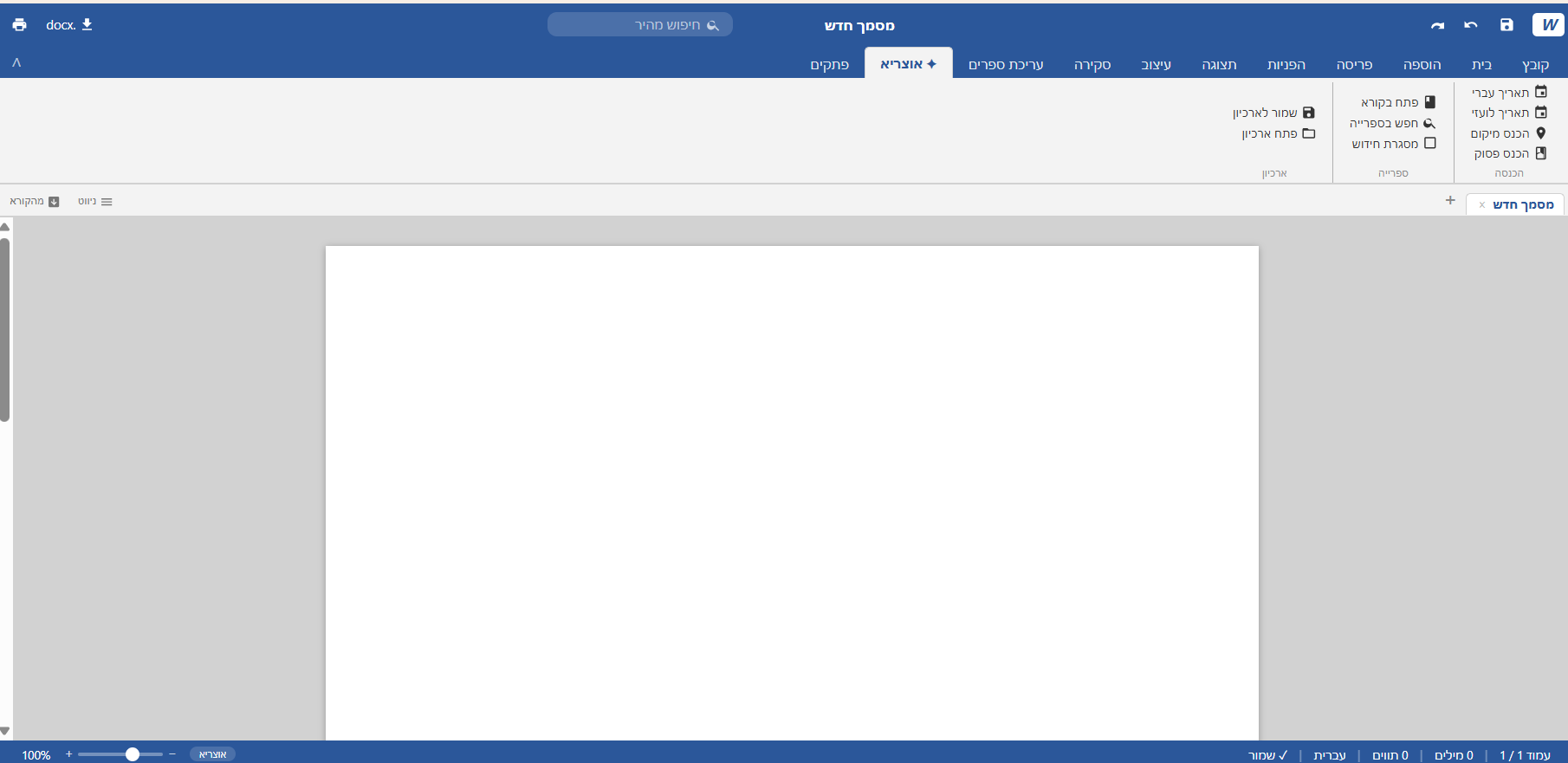The width and height of the screenshot is (1568, 763).
Task: Open the archive with פתח ארכיון
Action: pos(1279,133)
